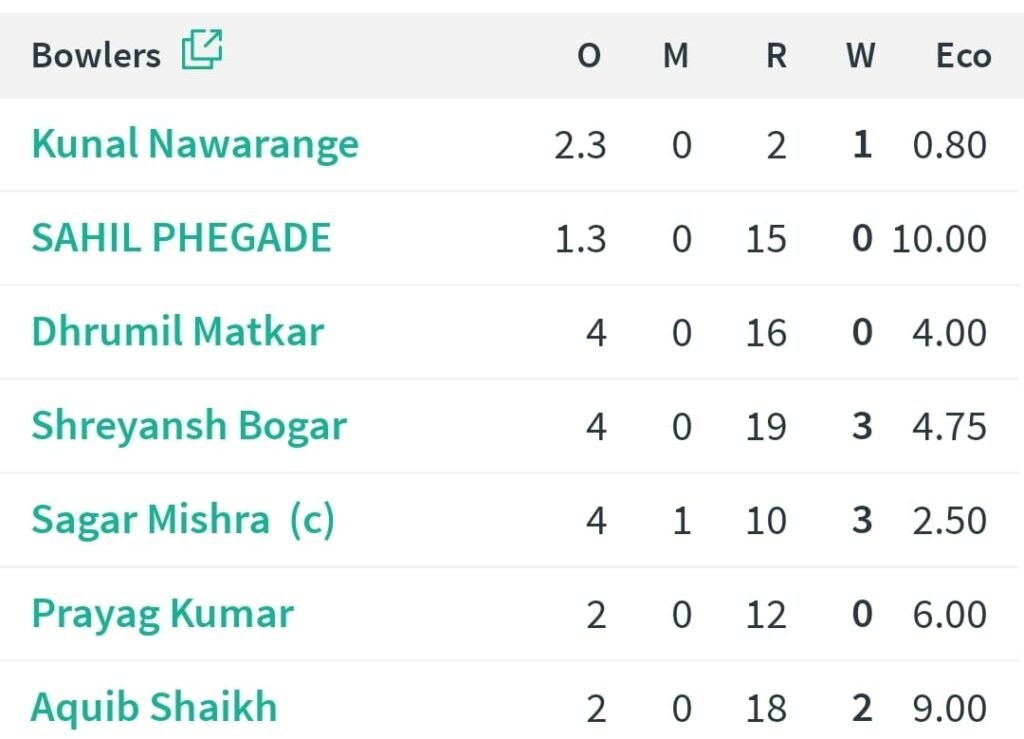
Task: Select the Dhrumil Matkar name link
Action: coord(178,333)
